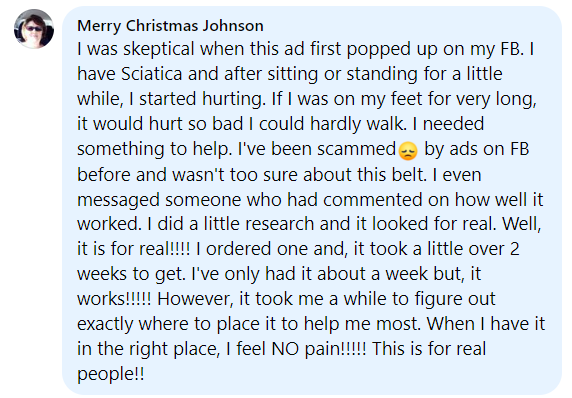Click the final word 'people!!' in the comment

[x=111, y=375]
